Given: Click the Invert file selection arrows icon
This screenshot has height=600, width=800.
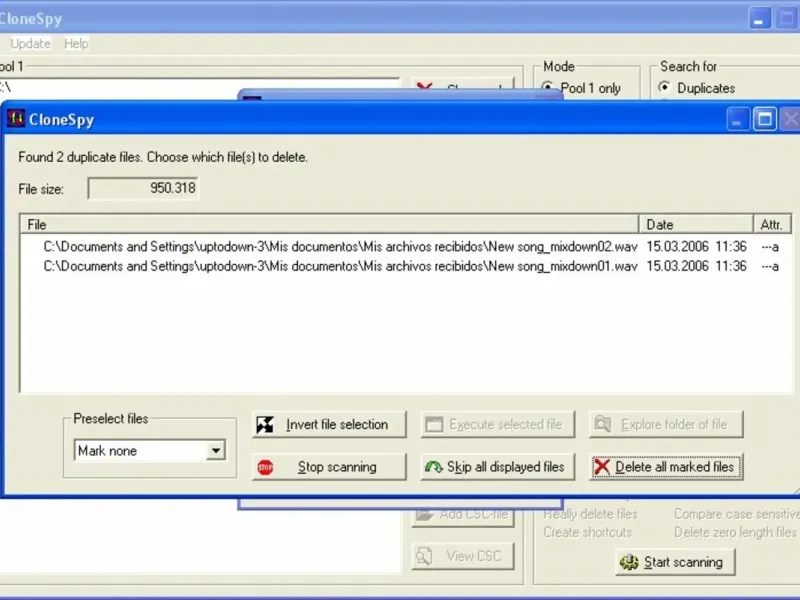Looking at the screenshot, I should [x=265, y=424].
